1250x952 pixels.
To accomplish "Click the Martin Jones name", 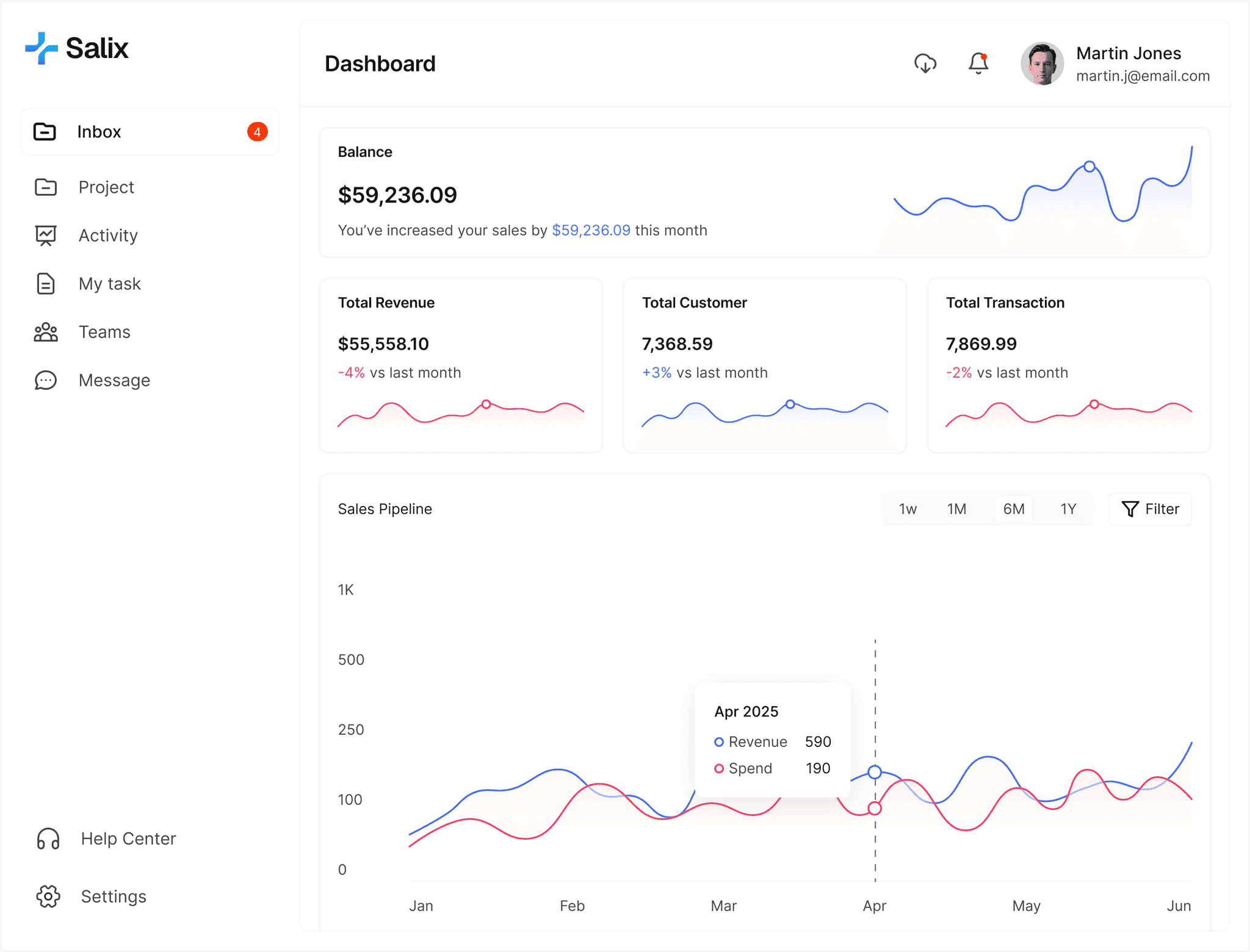I will coord(1129,53).
